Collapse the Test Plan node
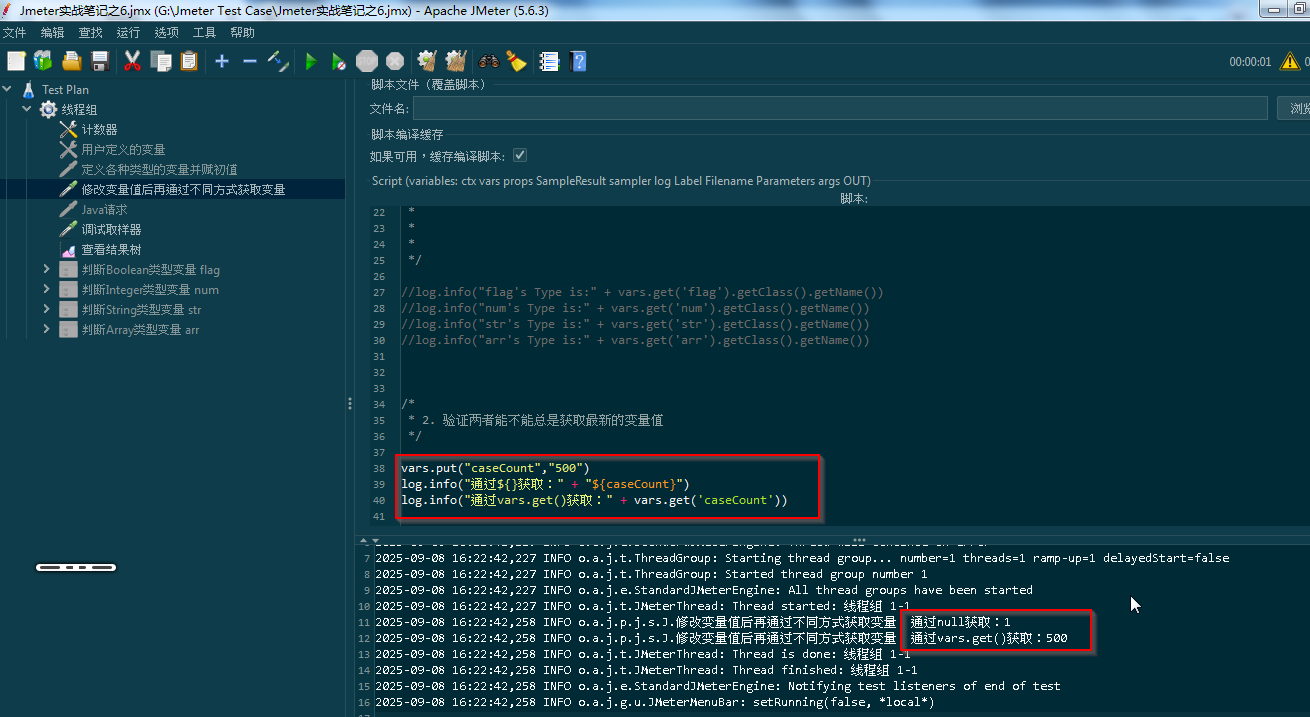 pyautogui.click(x=8, y=89)
